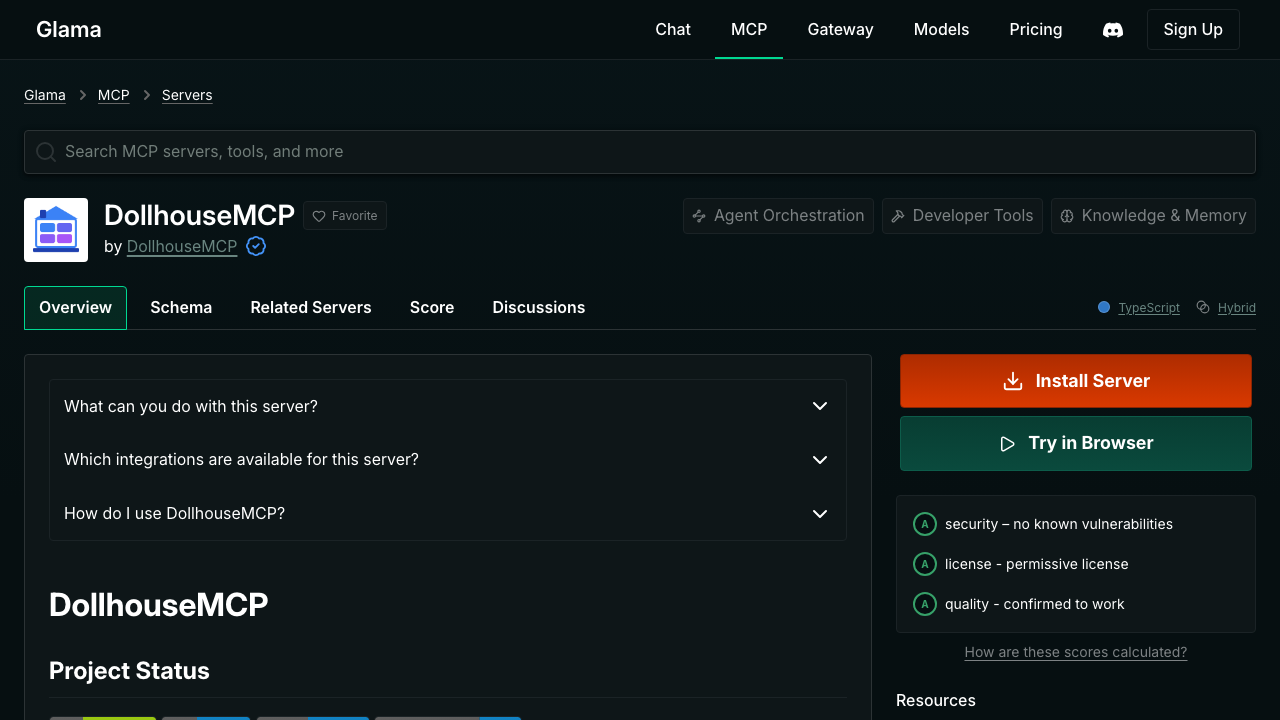Image resolution: width=1280 pixels, height=720 pixels.
Task: Click the DollhouseMCP house logo icon
Action: (56, 230)
